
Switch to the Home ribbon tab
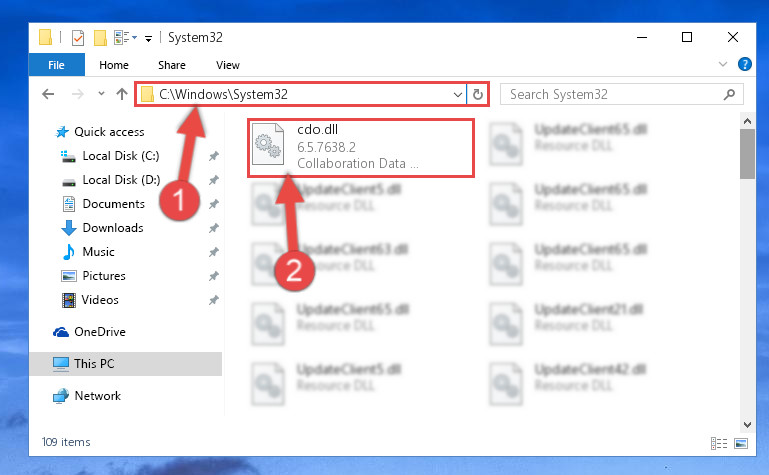click(113, 65)
